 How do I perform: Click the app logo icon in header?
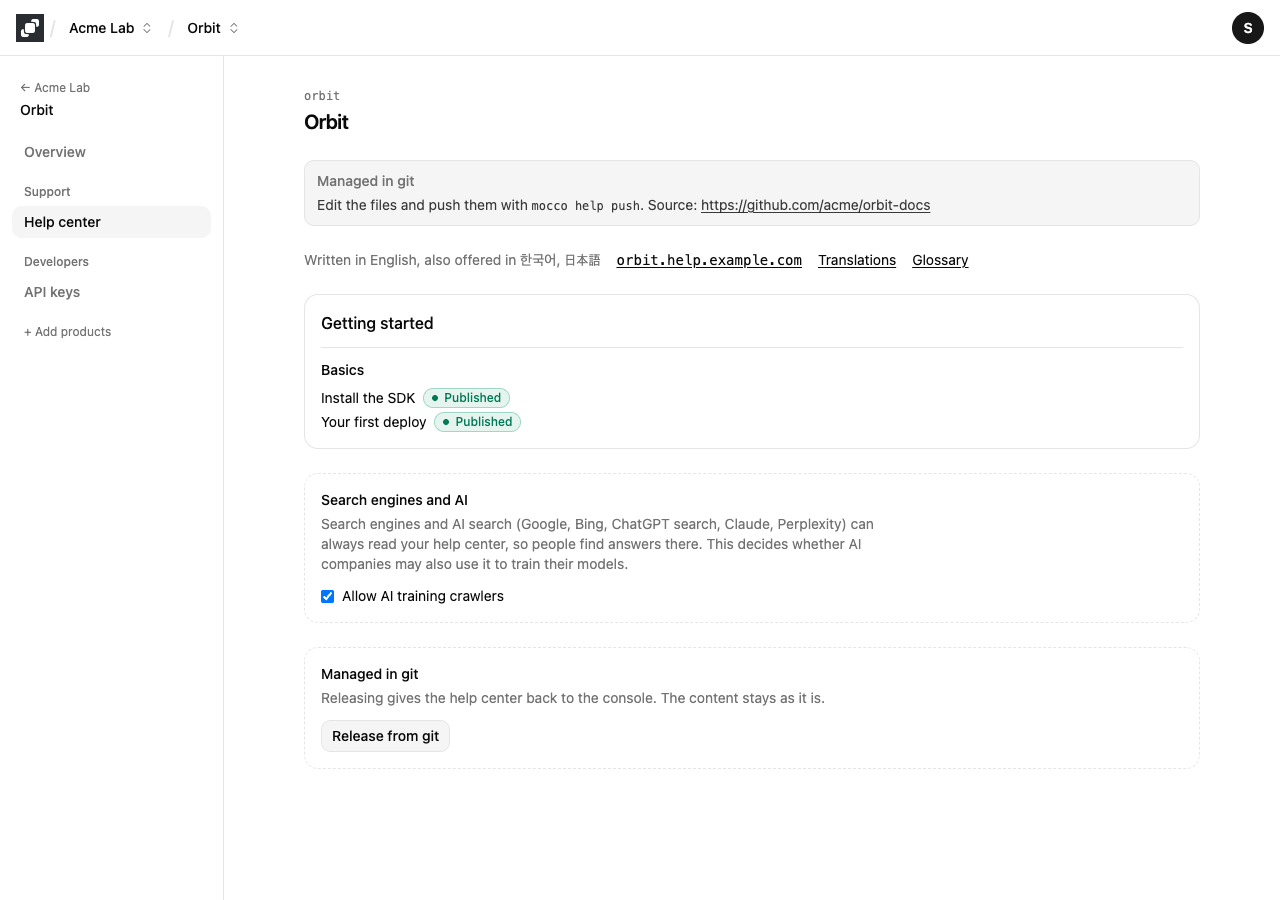pos(30,28)
